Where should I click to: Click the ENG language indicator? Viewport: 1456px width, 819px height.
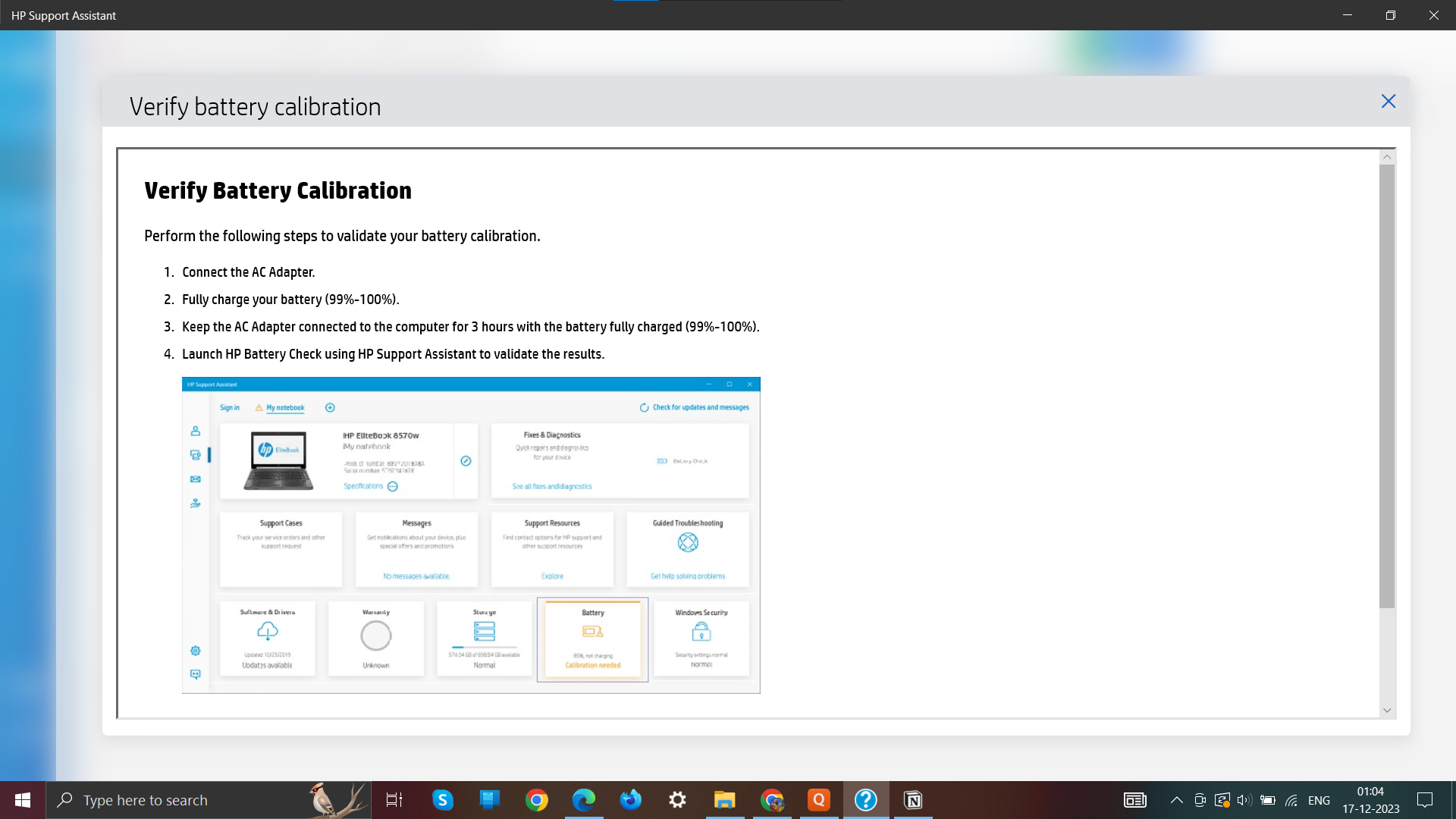click(x=1319, y=800)
